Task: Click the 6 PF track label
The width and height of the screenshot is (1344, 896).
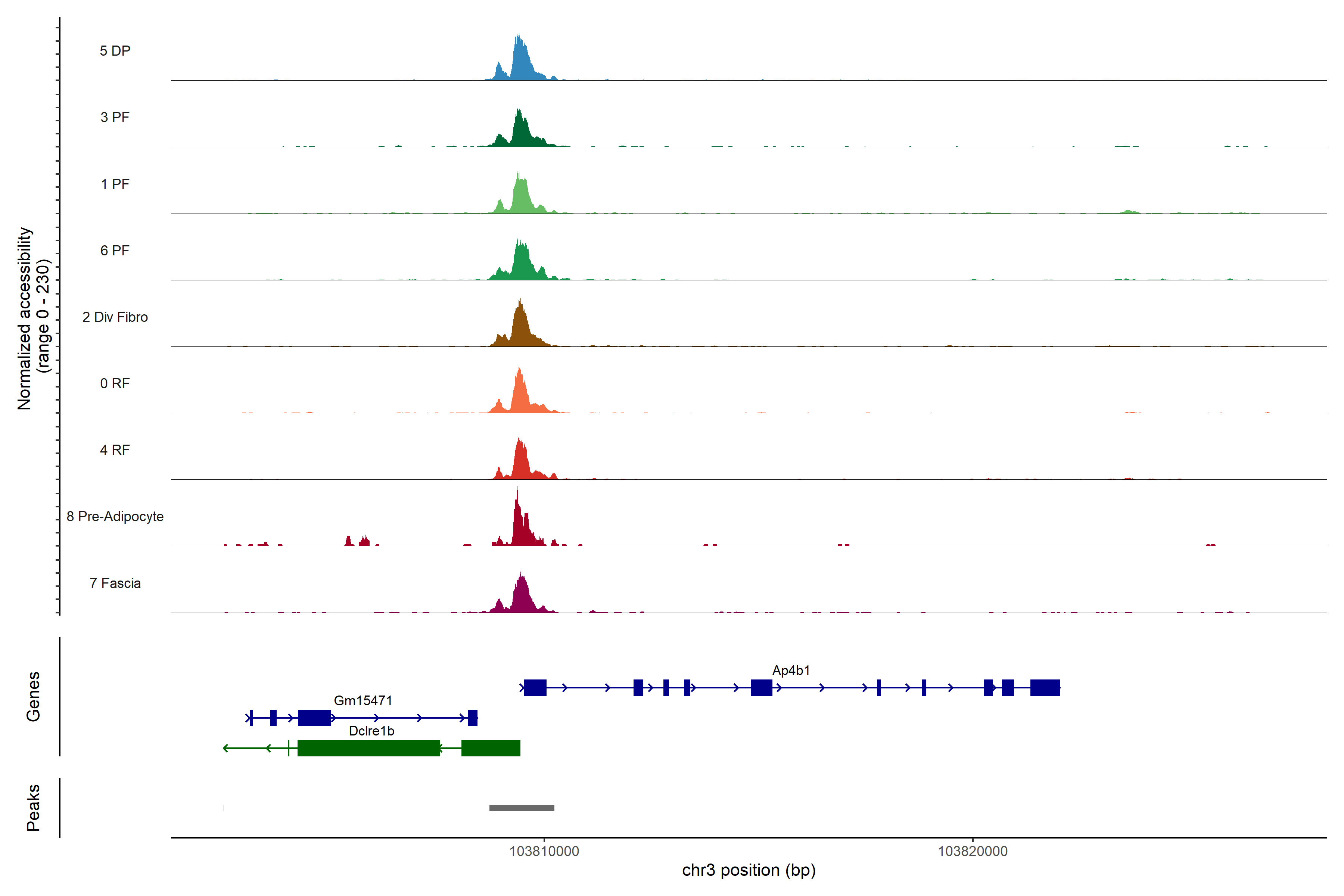Action: click(x=115, y=250)
